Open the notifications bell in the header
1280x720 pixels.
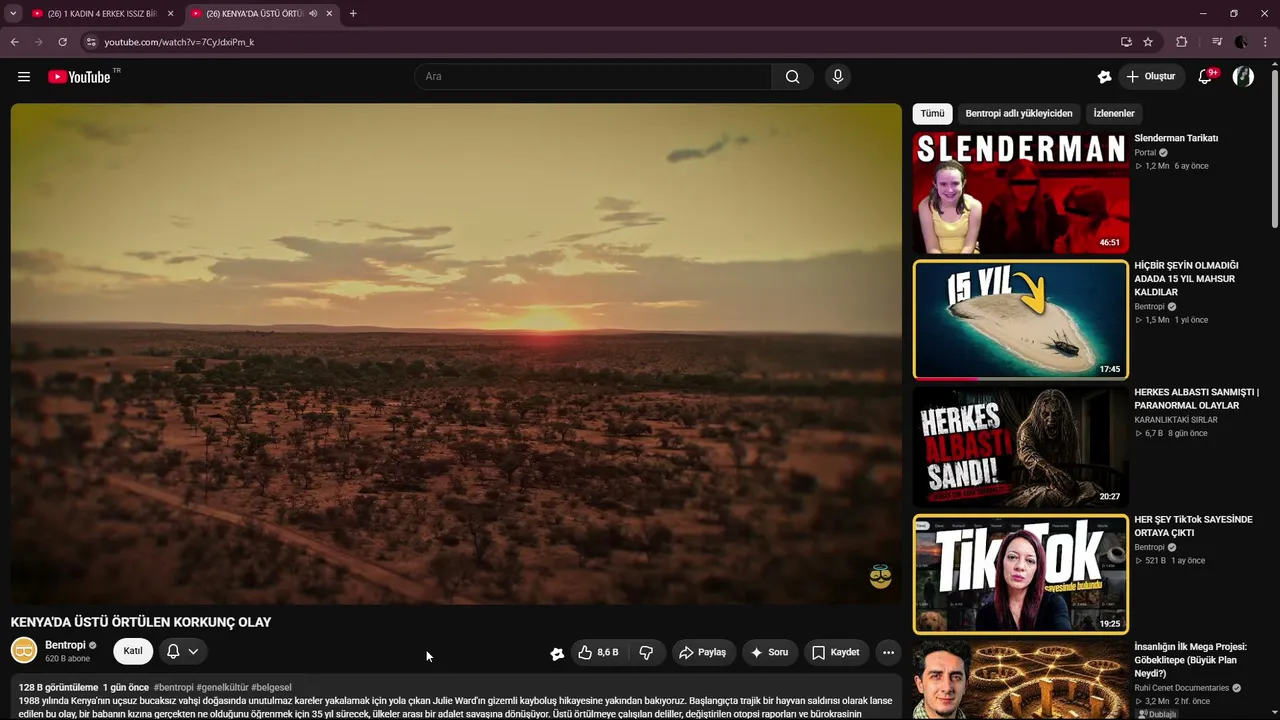pyautogui.click(x=1205, y=77)
